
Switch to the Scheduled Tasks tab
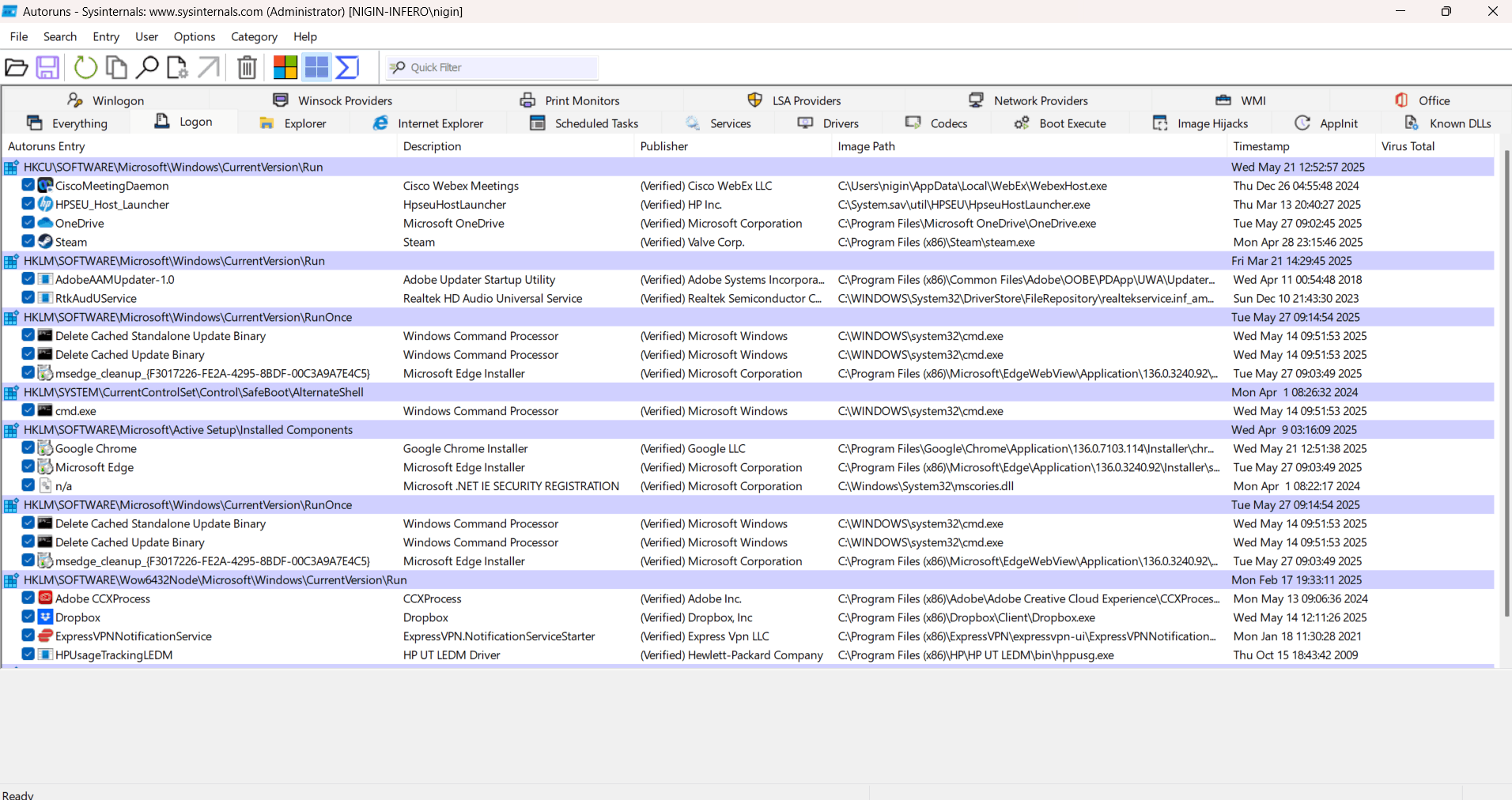click(x=595, y=123)
